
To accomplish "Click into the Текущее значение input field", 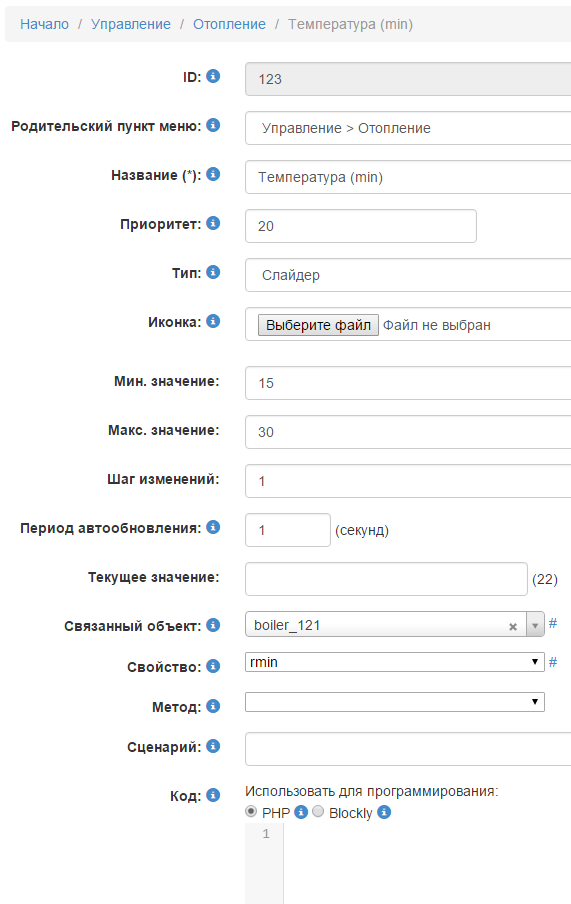I will point(386,579).
